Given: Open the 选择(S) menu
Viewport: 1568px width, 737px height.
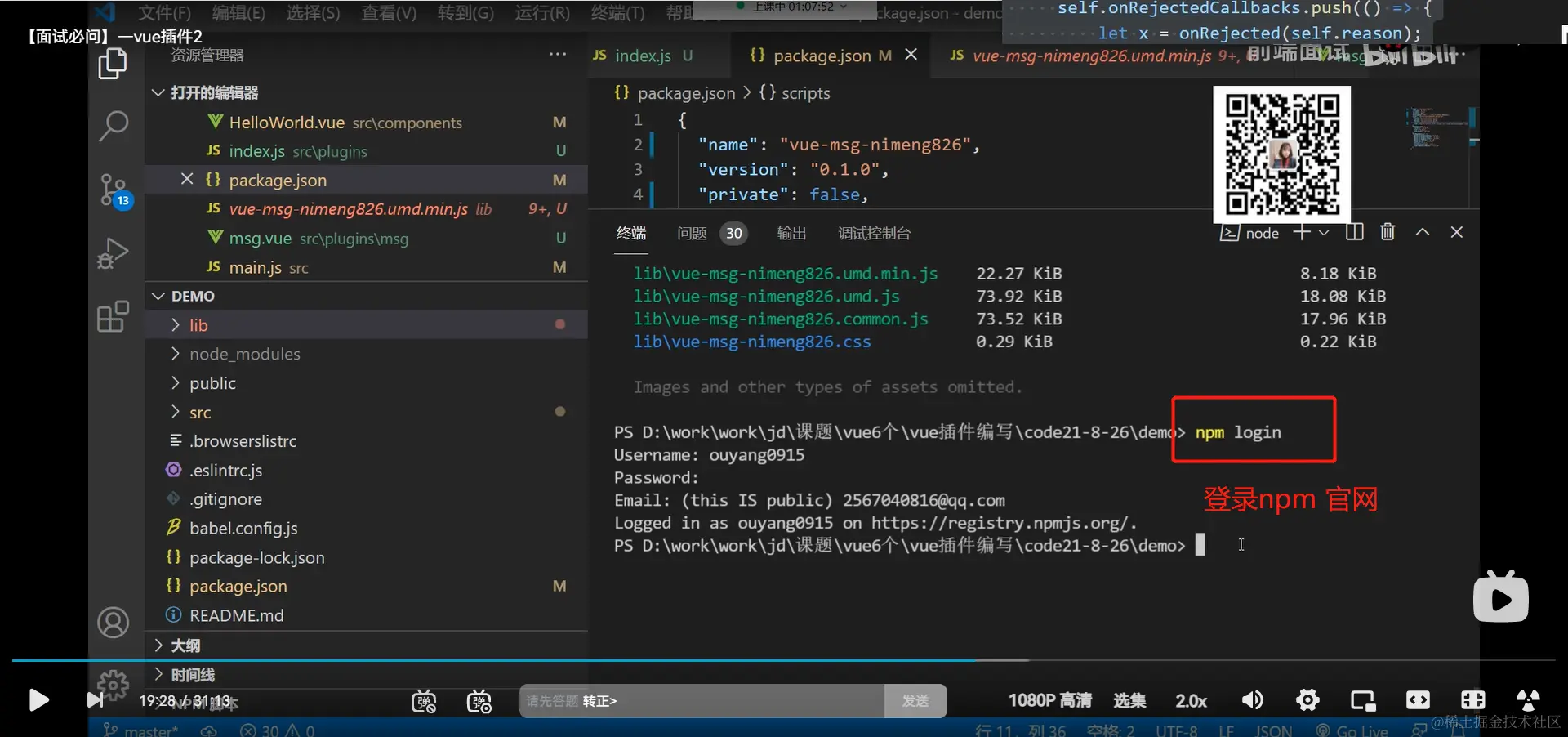Looking at the screenshot, I should pos(313,13).
